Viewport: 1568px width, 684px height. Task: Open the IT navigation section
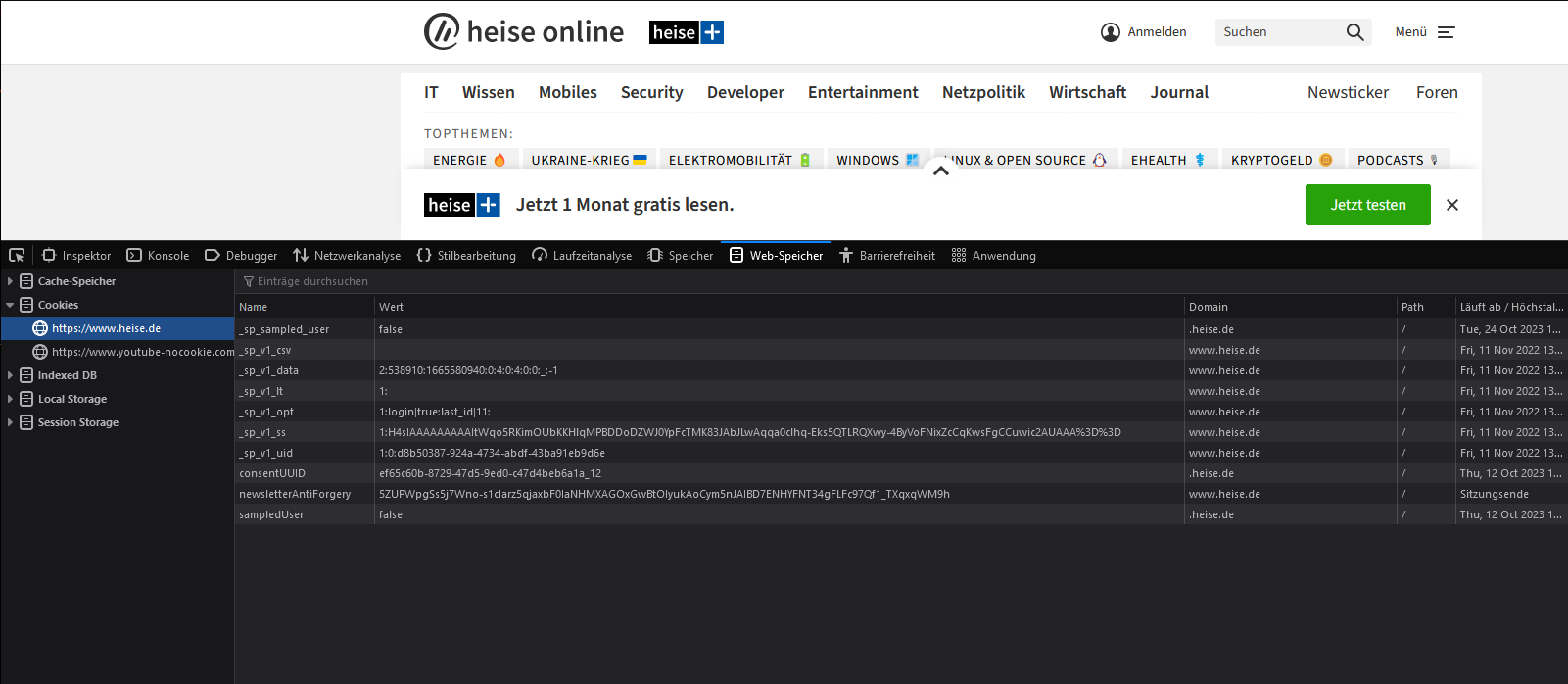click(431, 92)
